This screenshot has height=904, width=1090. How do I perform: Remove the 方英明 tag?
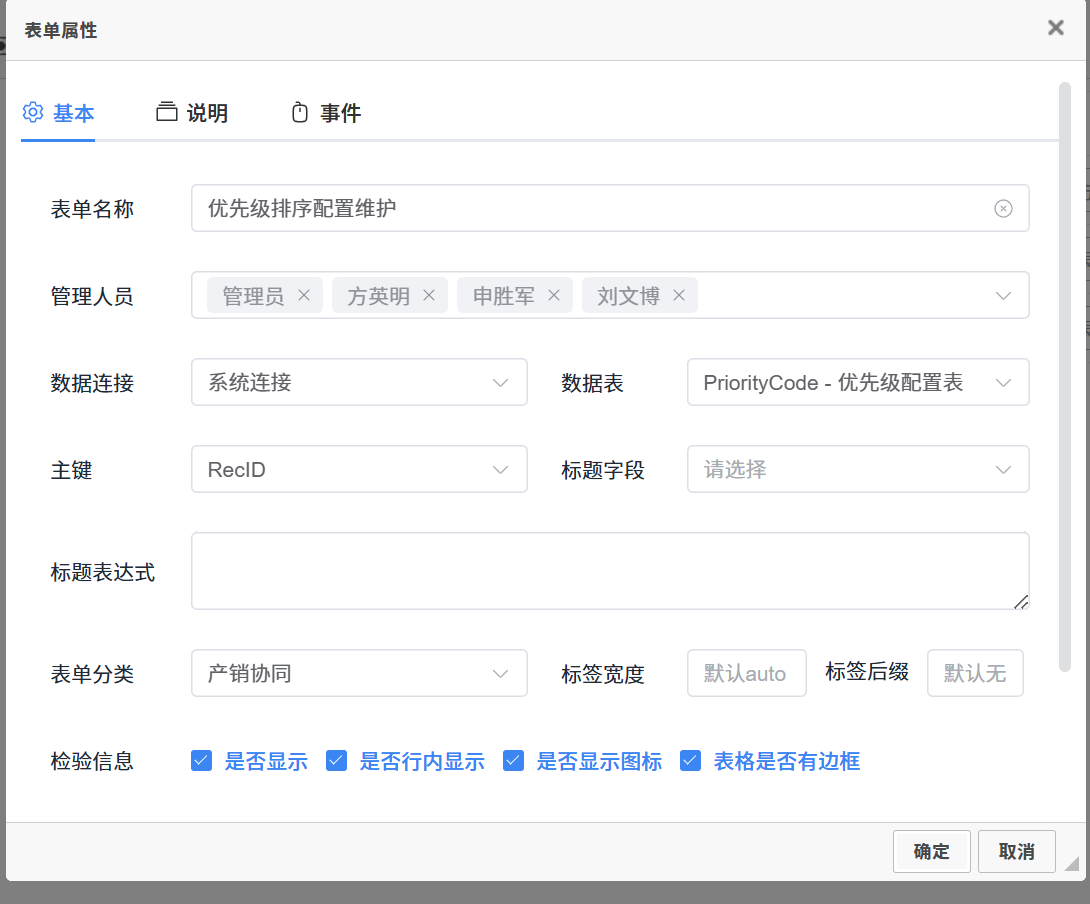(429, 296)
